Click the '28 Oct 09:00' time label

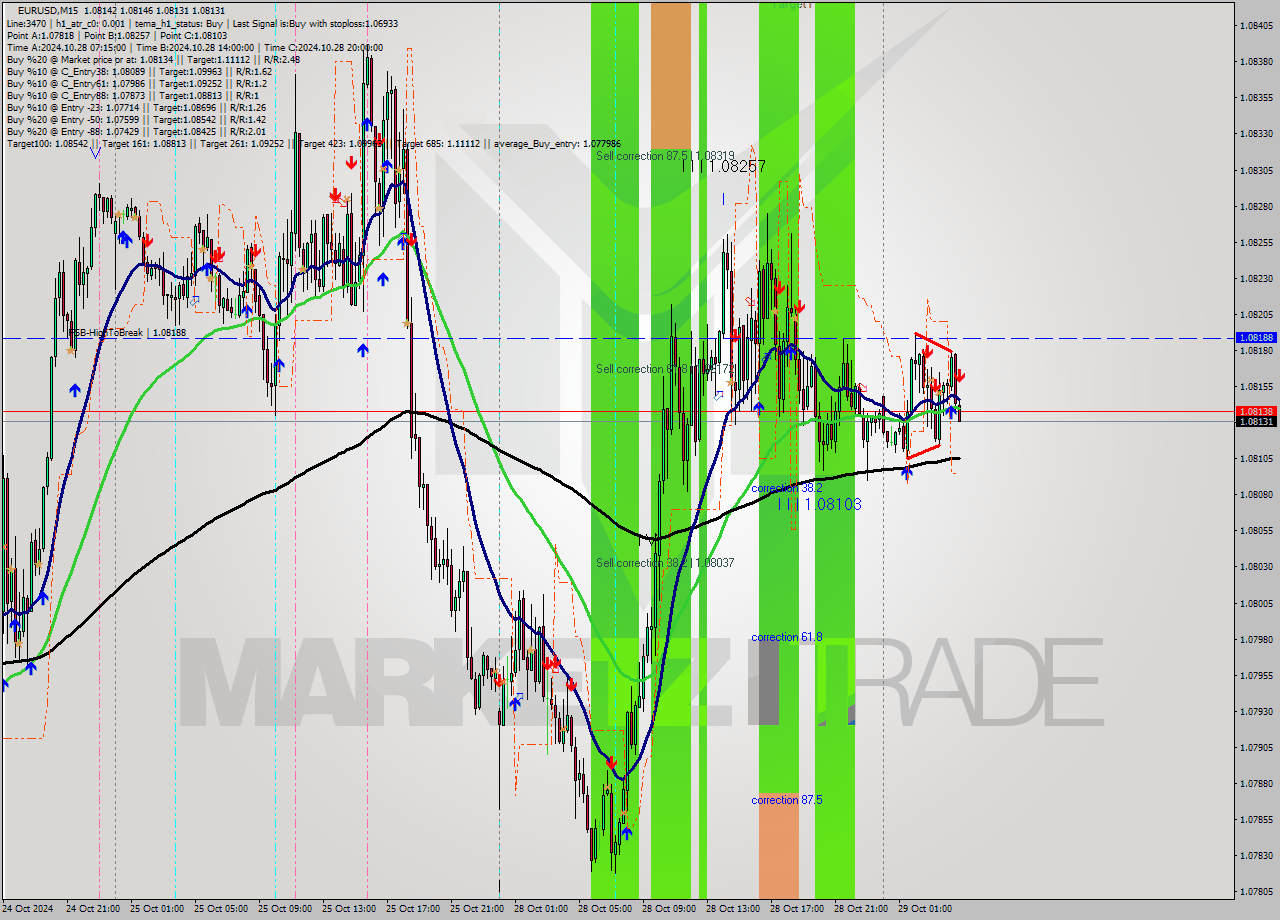click(670, 909)
